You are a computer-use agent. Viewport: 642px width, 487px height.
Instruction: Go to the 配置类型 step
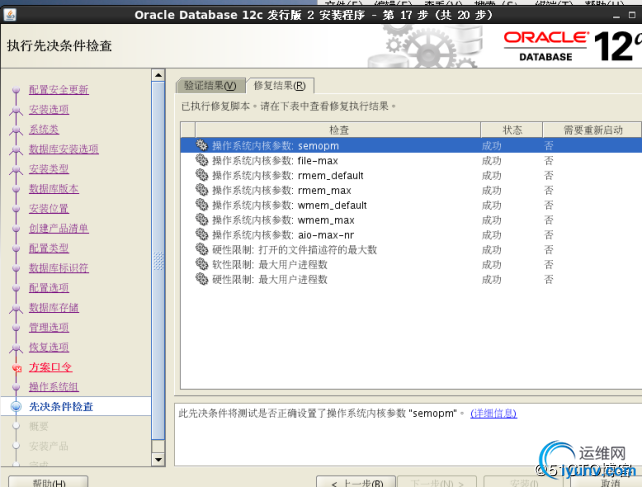pos(49,248)
